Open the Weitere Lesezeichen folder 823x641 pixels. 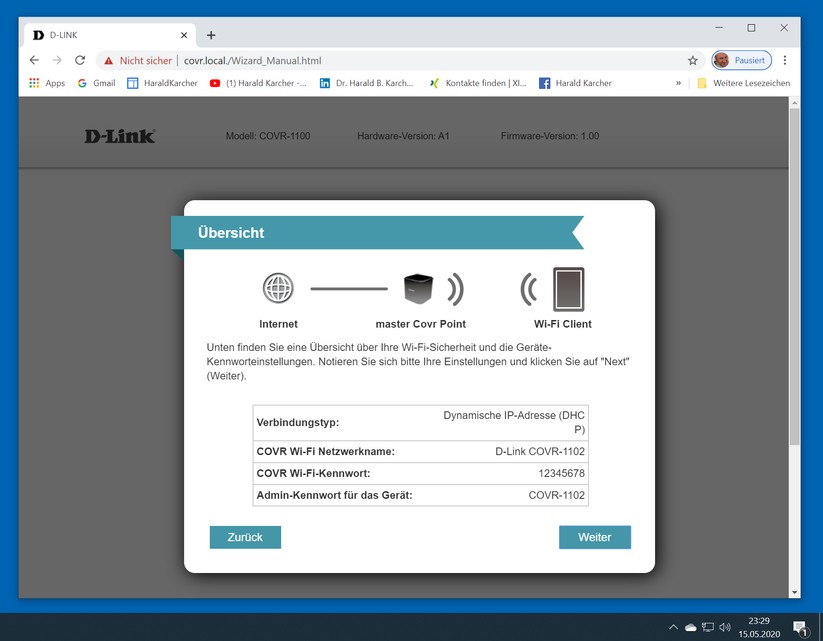743,83
